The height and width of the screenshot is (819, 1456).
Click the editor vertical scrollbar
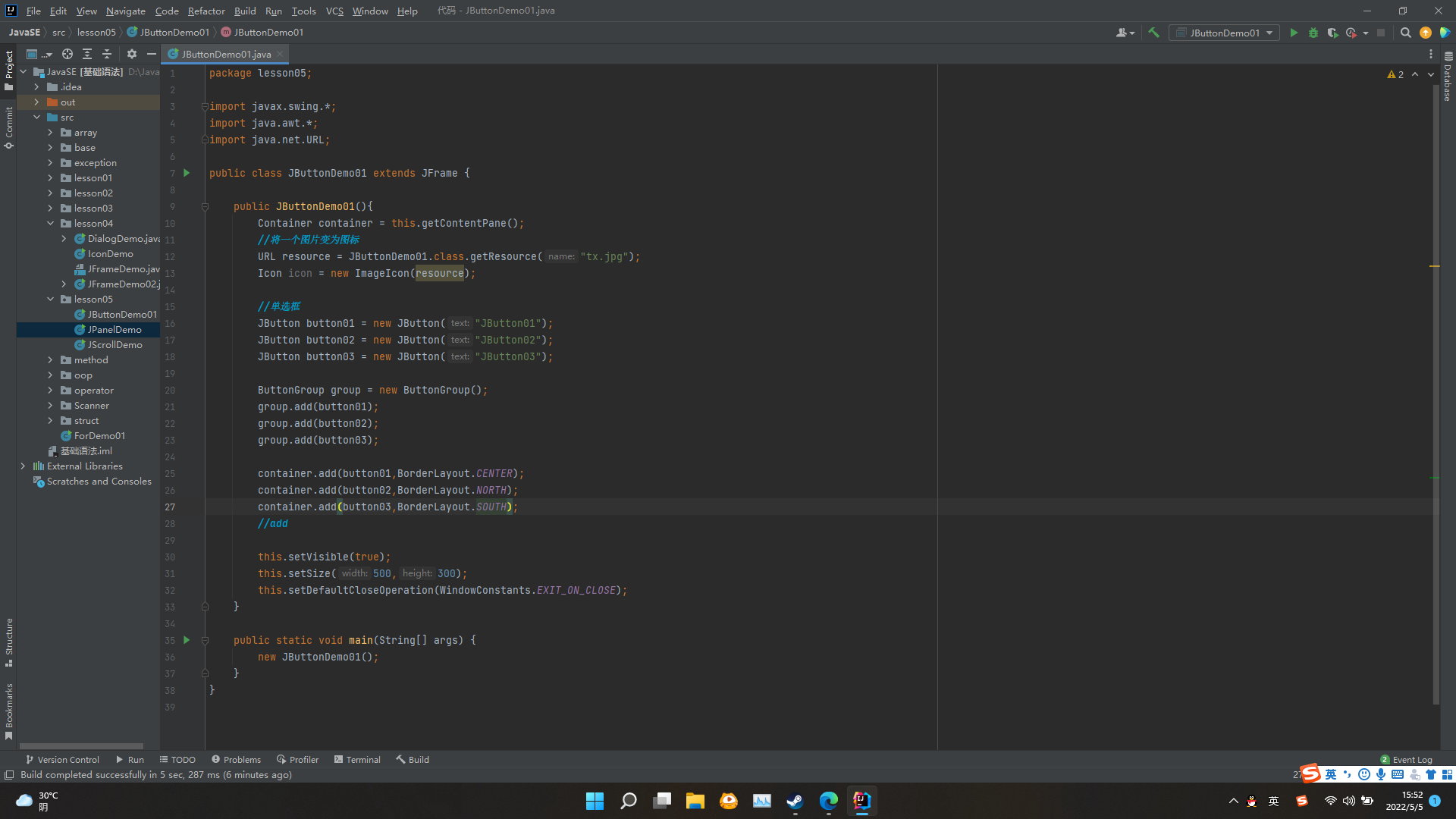(1436, 379)
